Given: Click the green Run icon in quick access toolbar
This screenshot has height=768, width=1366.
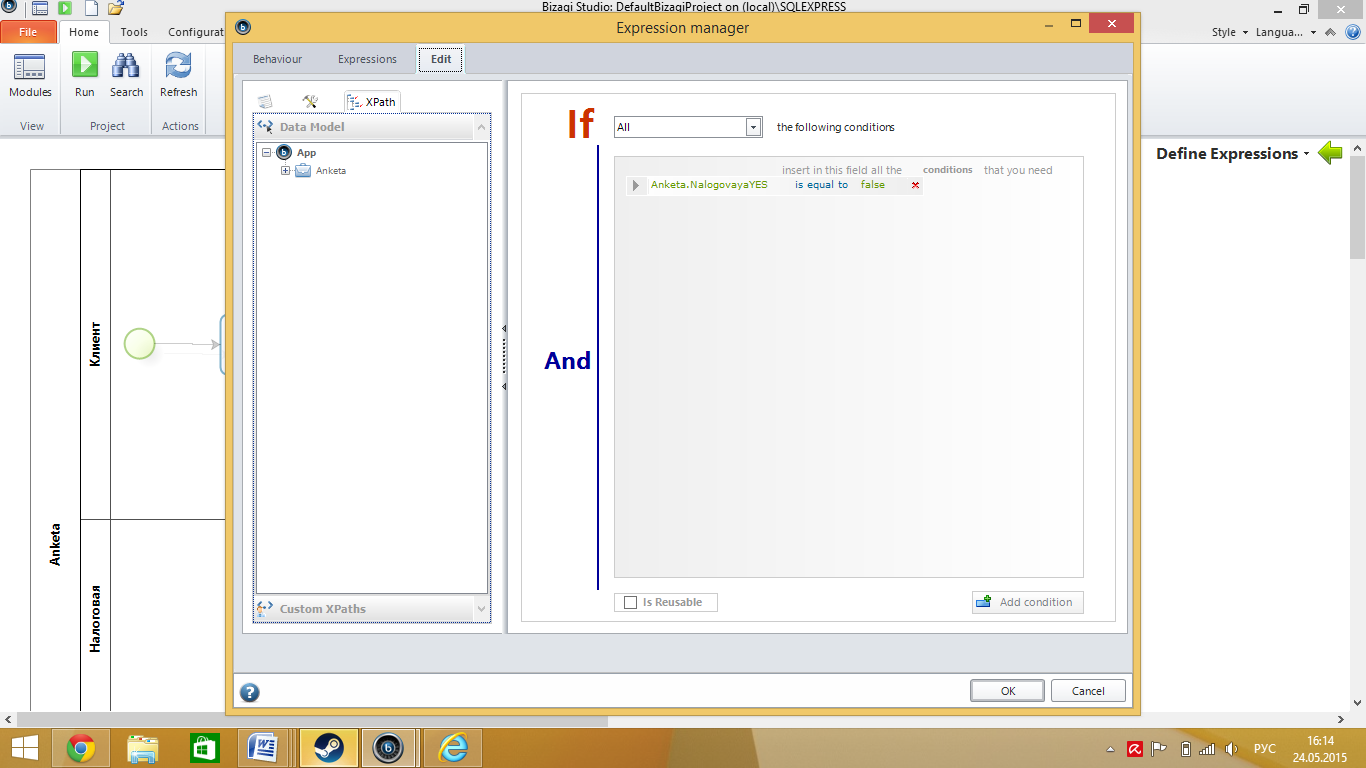Looking at the screenshot, I should point(65,8).
